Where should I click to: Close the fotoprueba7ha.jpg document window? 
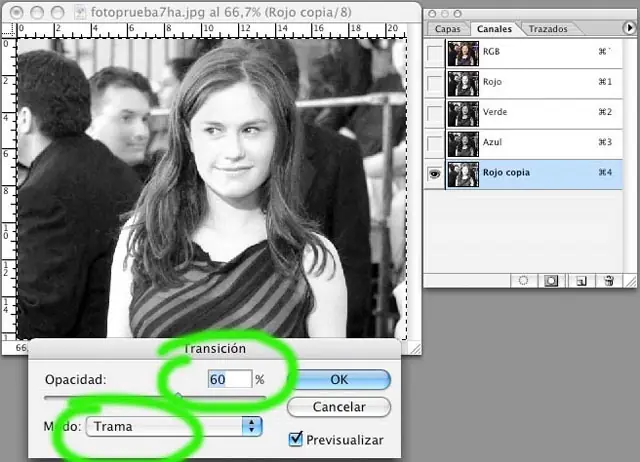coord(17,13)
